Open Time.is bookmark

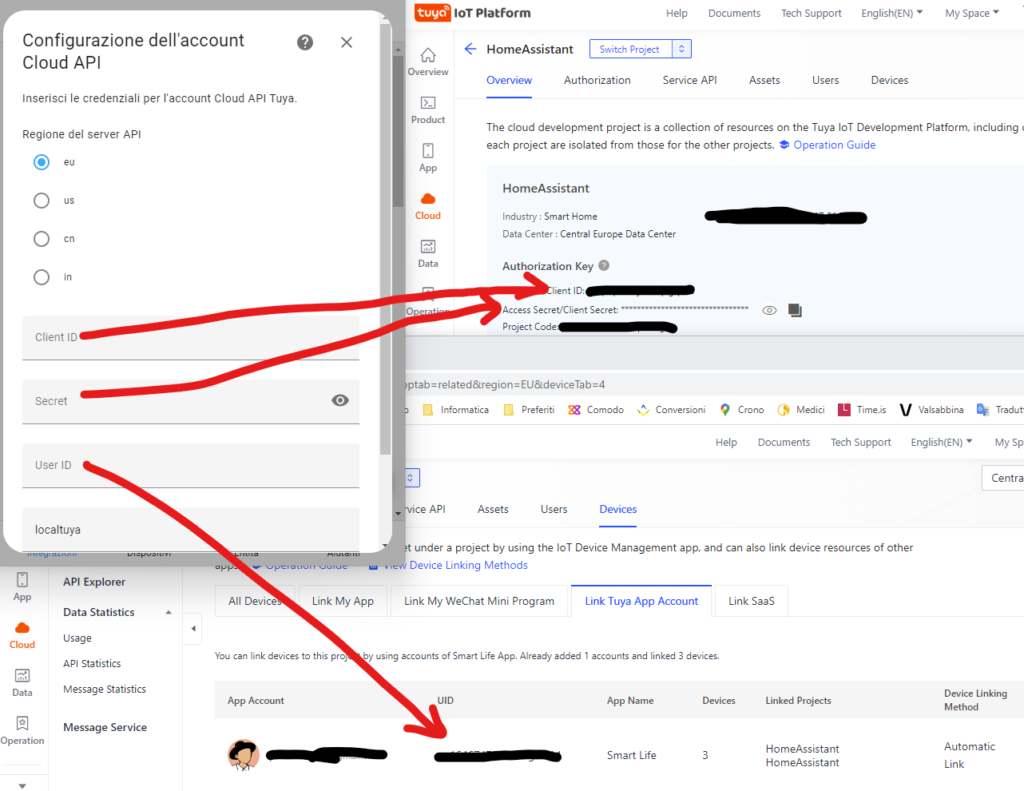tap(862, 410)
